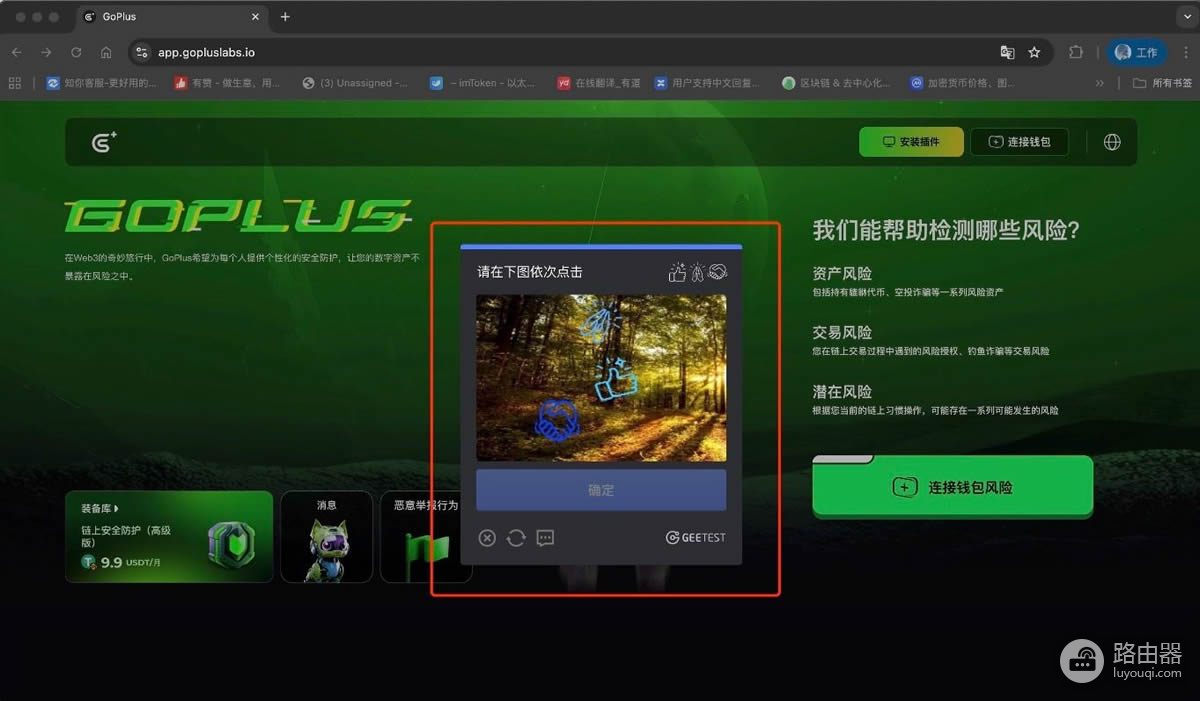
Task: Open the (3) Unassigned bookmark
Action: [355, 83]
